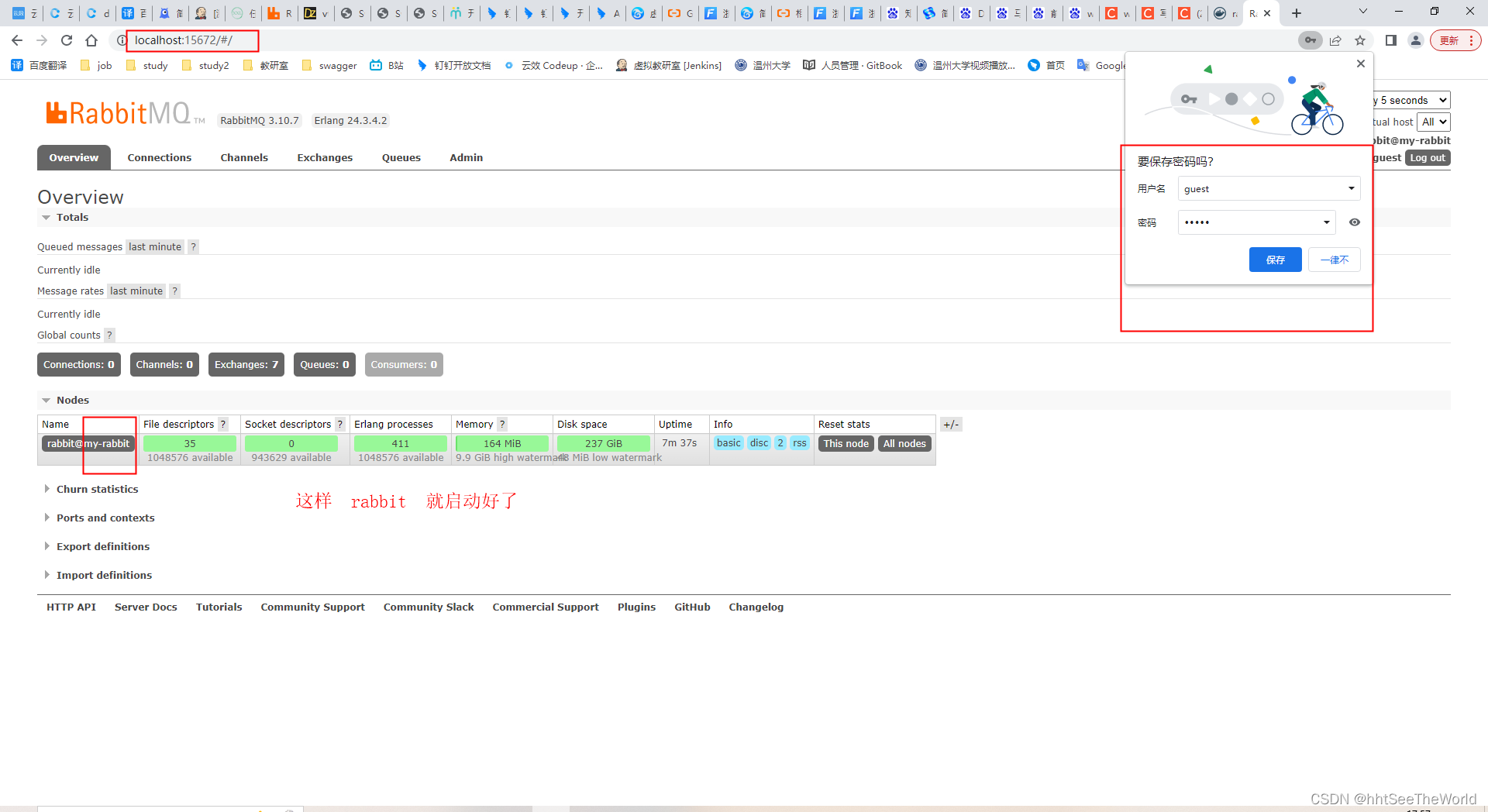Open the GitHub footer link
The width and height of the screenshot is (1488, 812).
pos(692,607)
